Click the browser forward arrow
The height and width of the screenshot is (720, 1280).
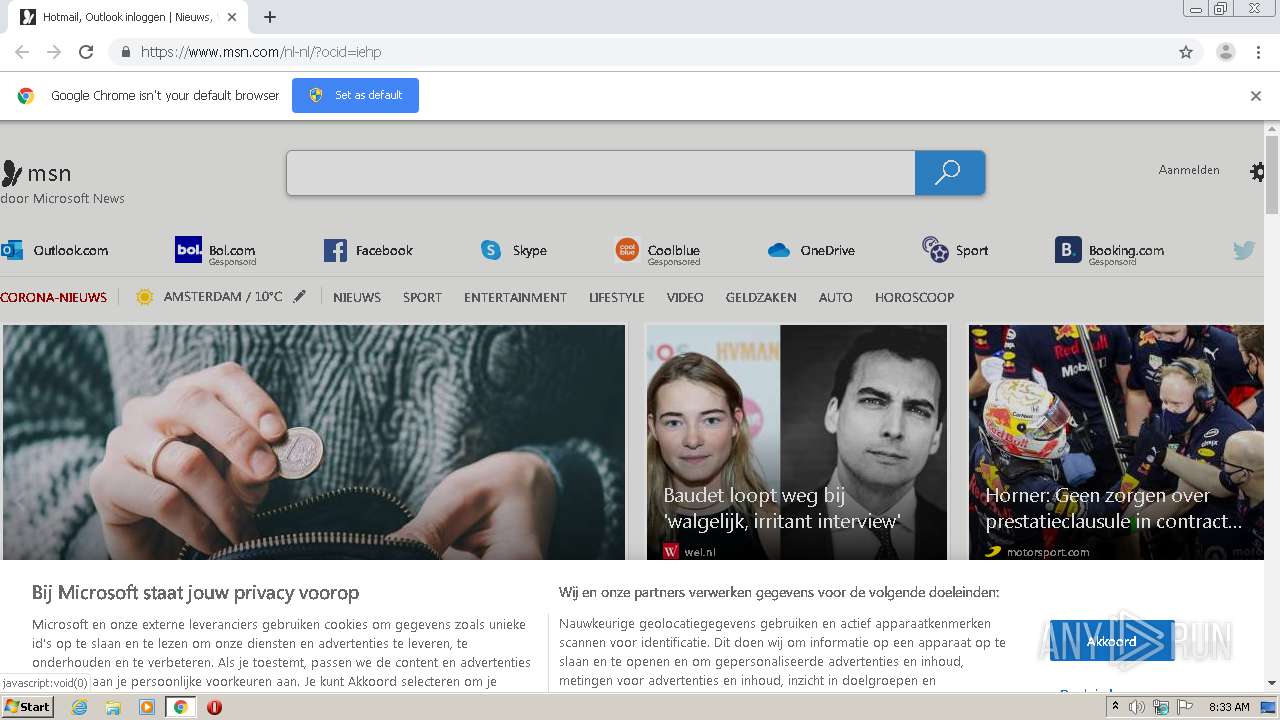(x=54, y=52)
